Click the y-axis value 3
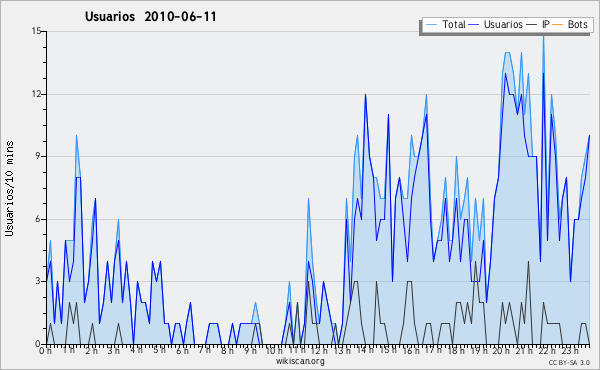This screenshot has width=600, height=370. [x=39, y=281]
